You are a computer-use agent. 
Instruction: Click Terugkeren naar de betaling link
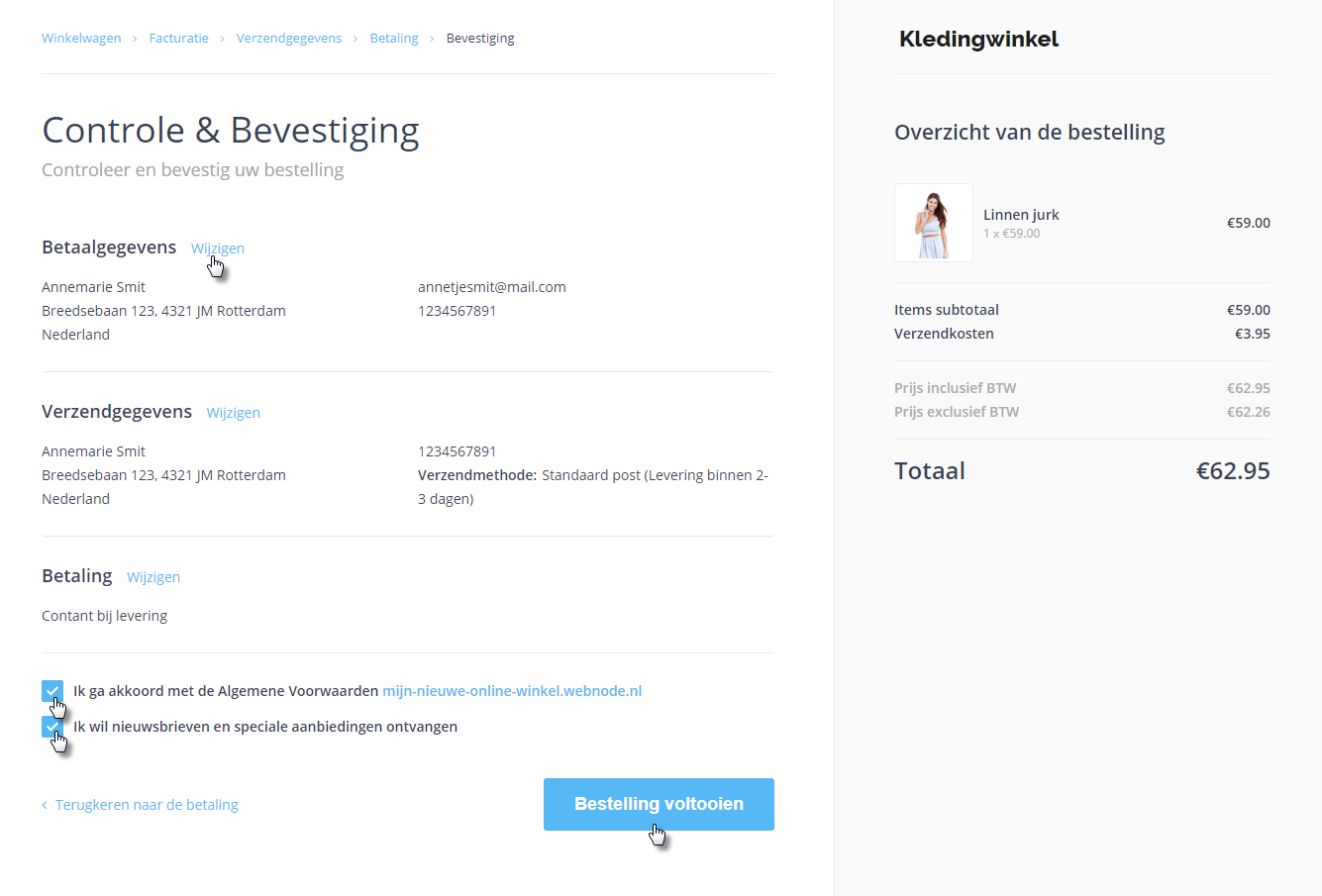coord(146,805)
